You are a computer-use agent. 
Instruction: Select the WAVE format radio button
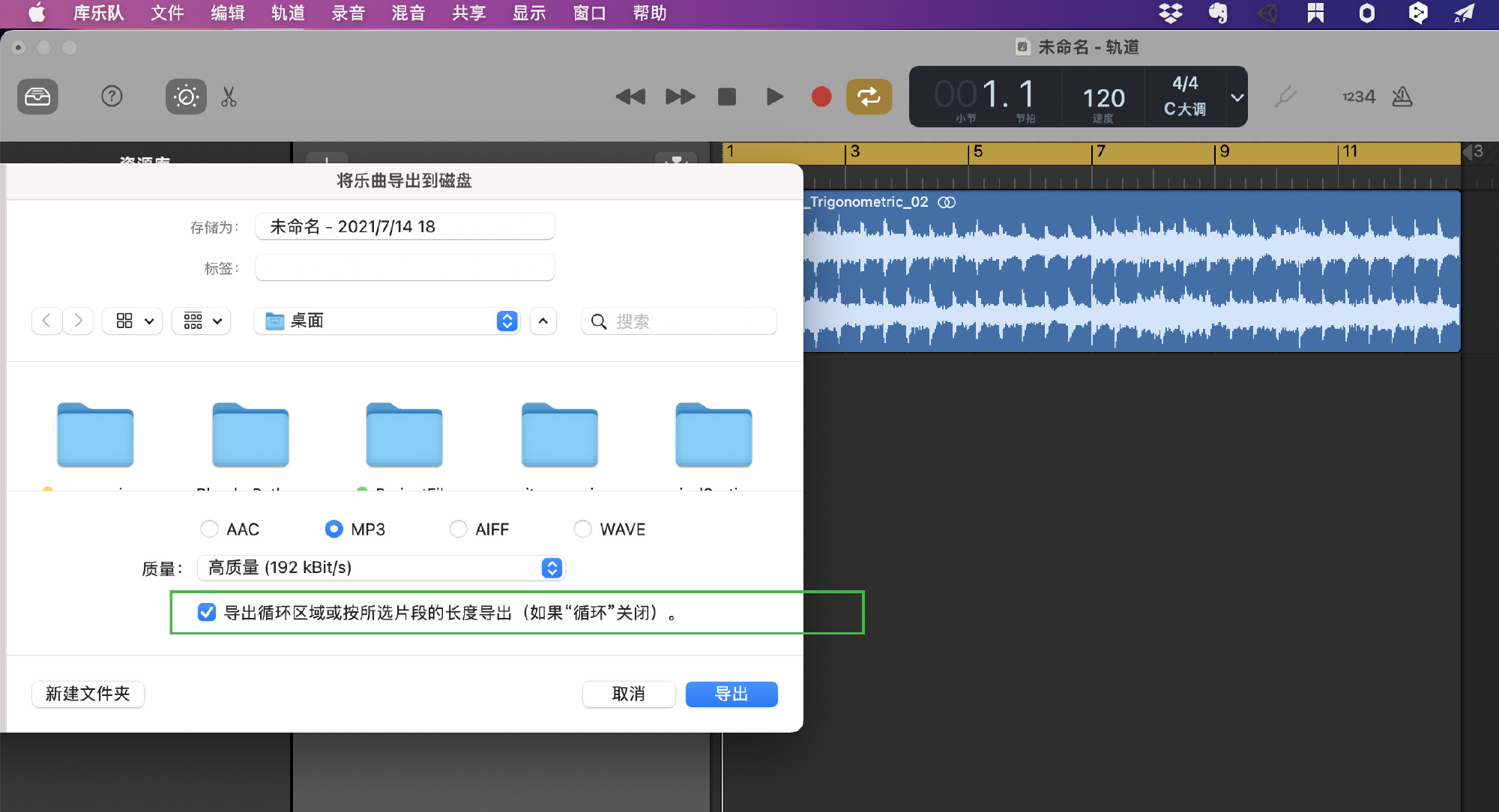click(583, 529)
